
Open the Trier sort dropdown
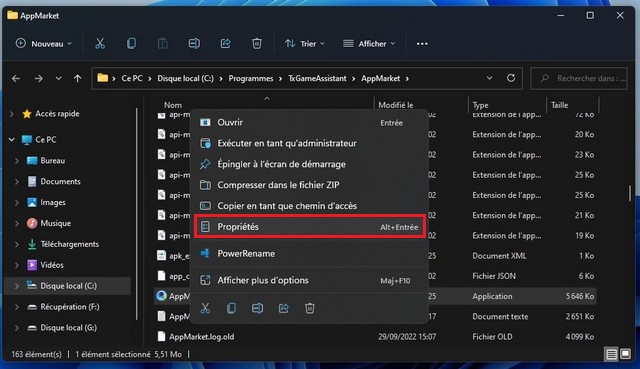tap(305, 44)
